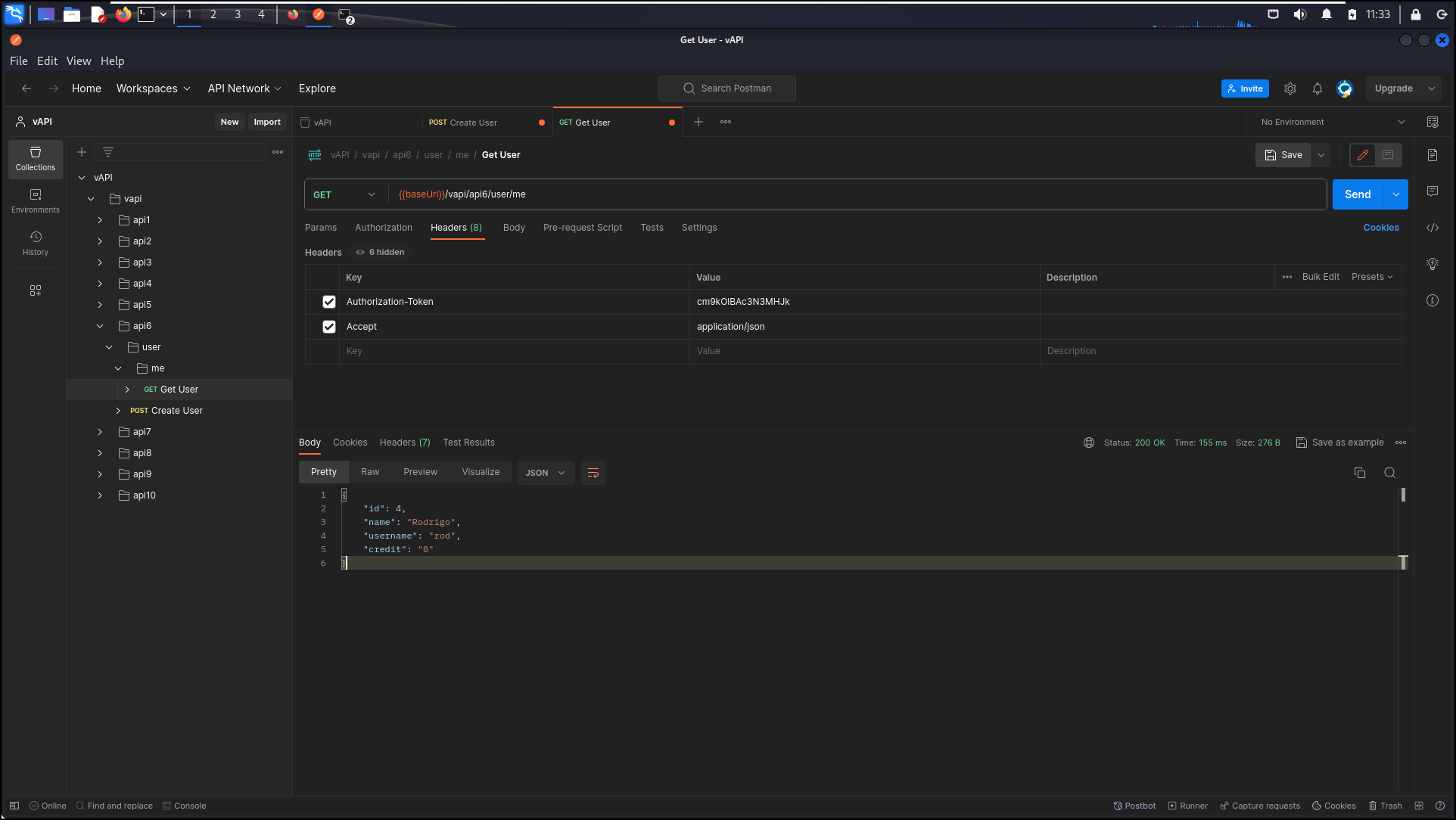Uncheck the Authorization-Token header checkbox
Viewport: 1456px width, 820px height.
pos(329,302)
